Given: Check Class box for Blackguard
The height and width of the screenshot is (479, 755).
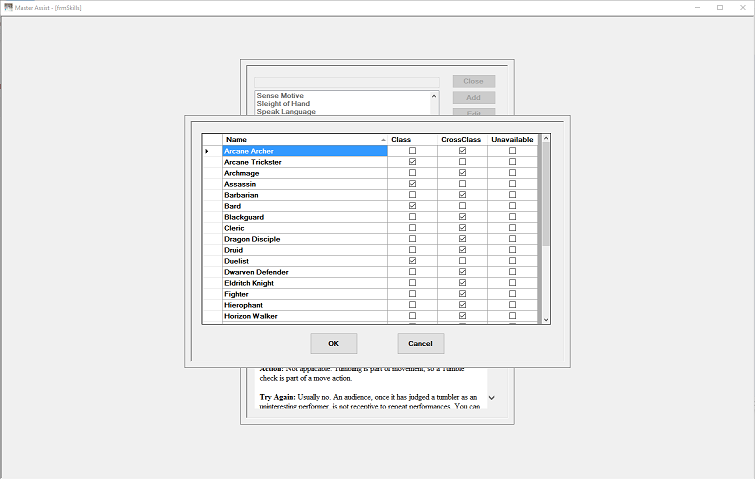Looking at the screenshot, I should point(412,217).
